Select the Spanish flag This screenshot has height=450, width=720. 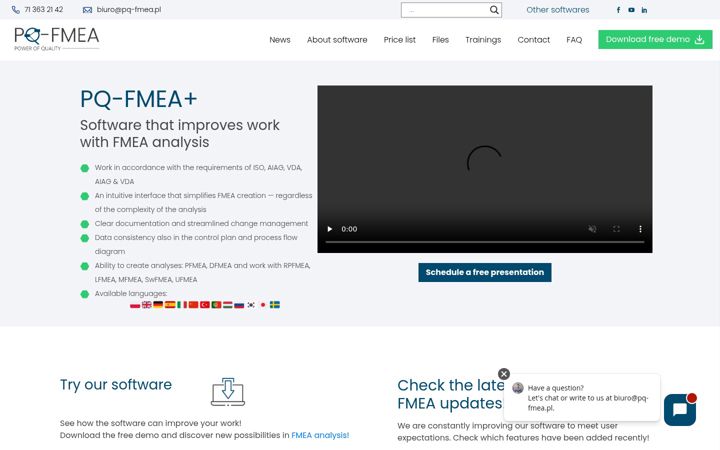click(170, 304)
